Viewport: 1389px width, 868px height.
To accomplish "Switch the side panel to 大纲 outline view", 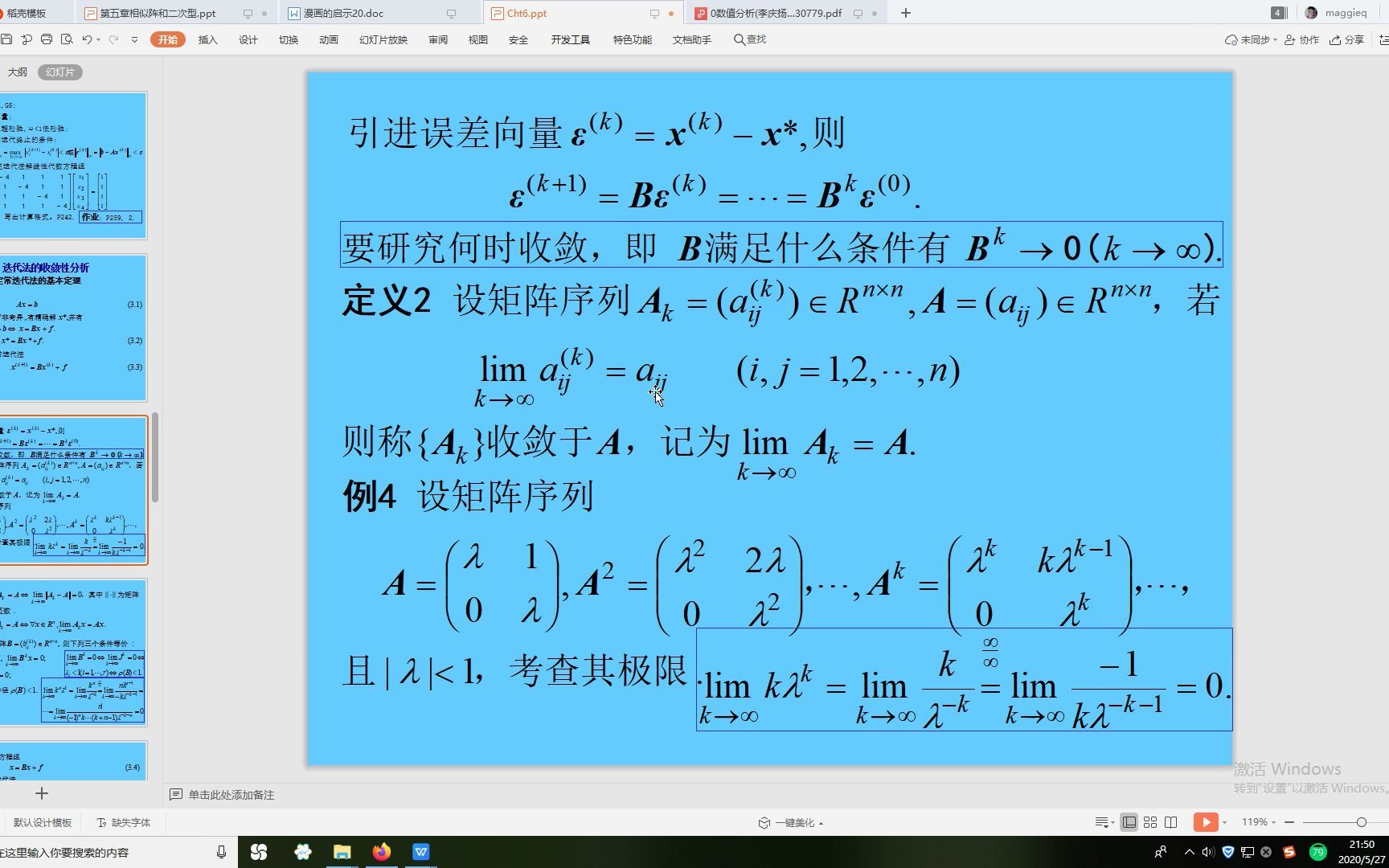I will 17,72.
